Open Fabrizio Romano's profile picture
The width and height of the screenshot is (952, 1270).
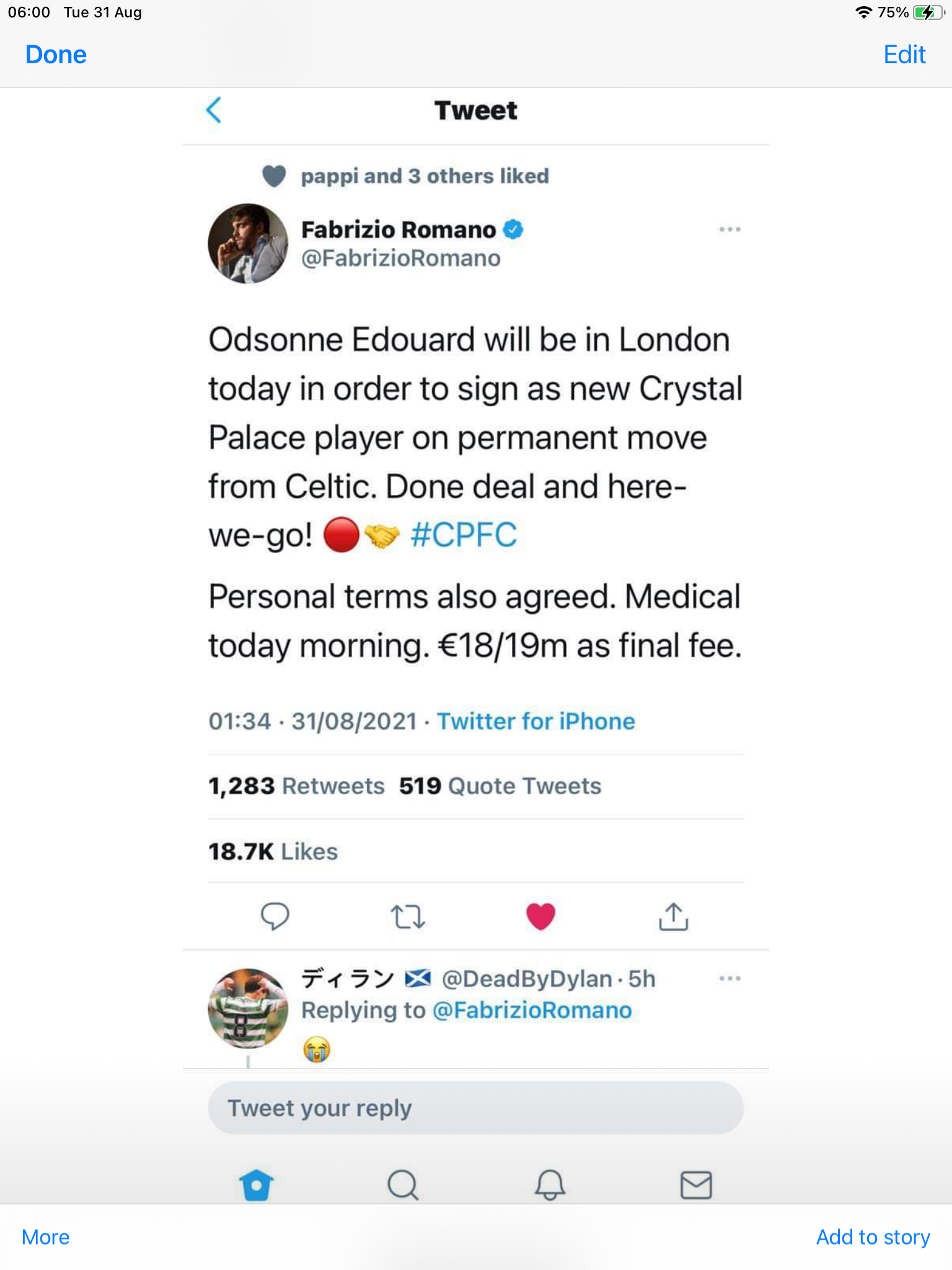click(248, 244)
